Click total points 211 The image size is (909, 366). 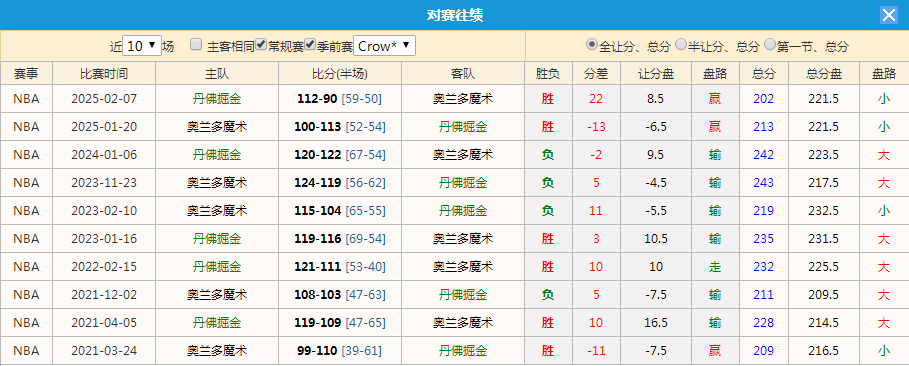763,295
